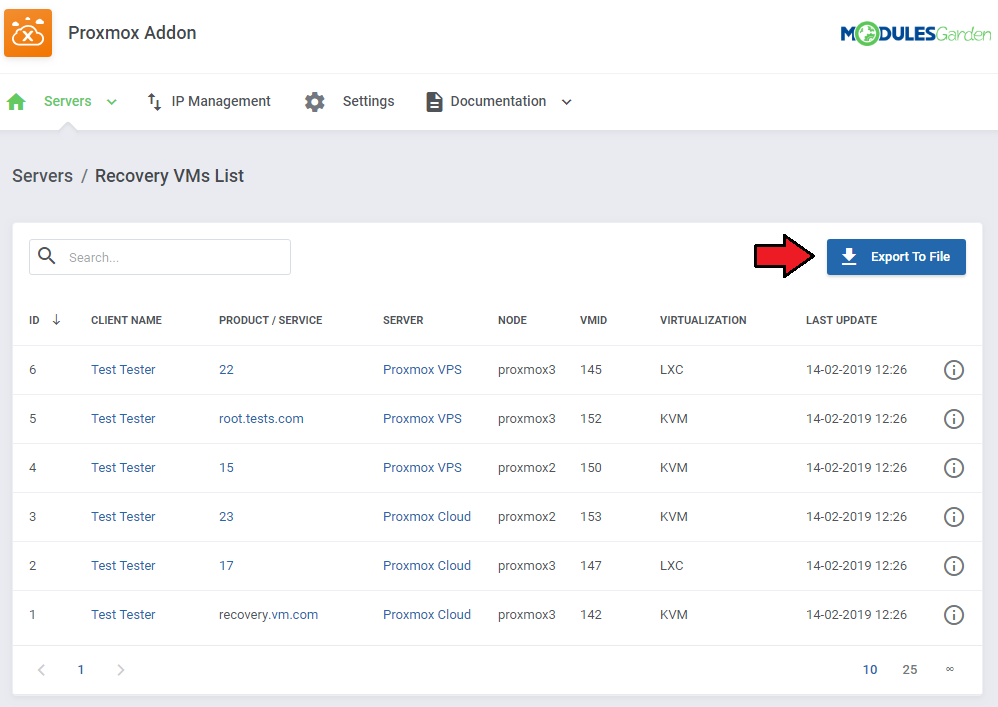Click into the Search input field
Screen dimensions: 998x707
[160, 257]
